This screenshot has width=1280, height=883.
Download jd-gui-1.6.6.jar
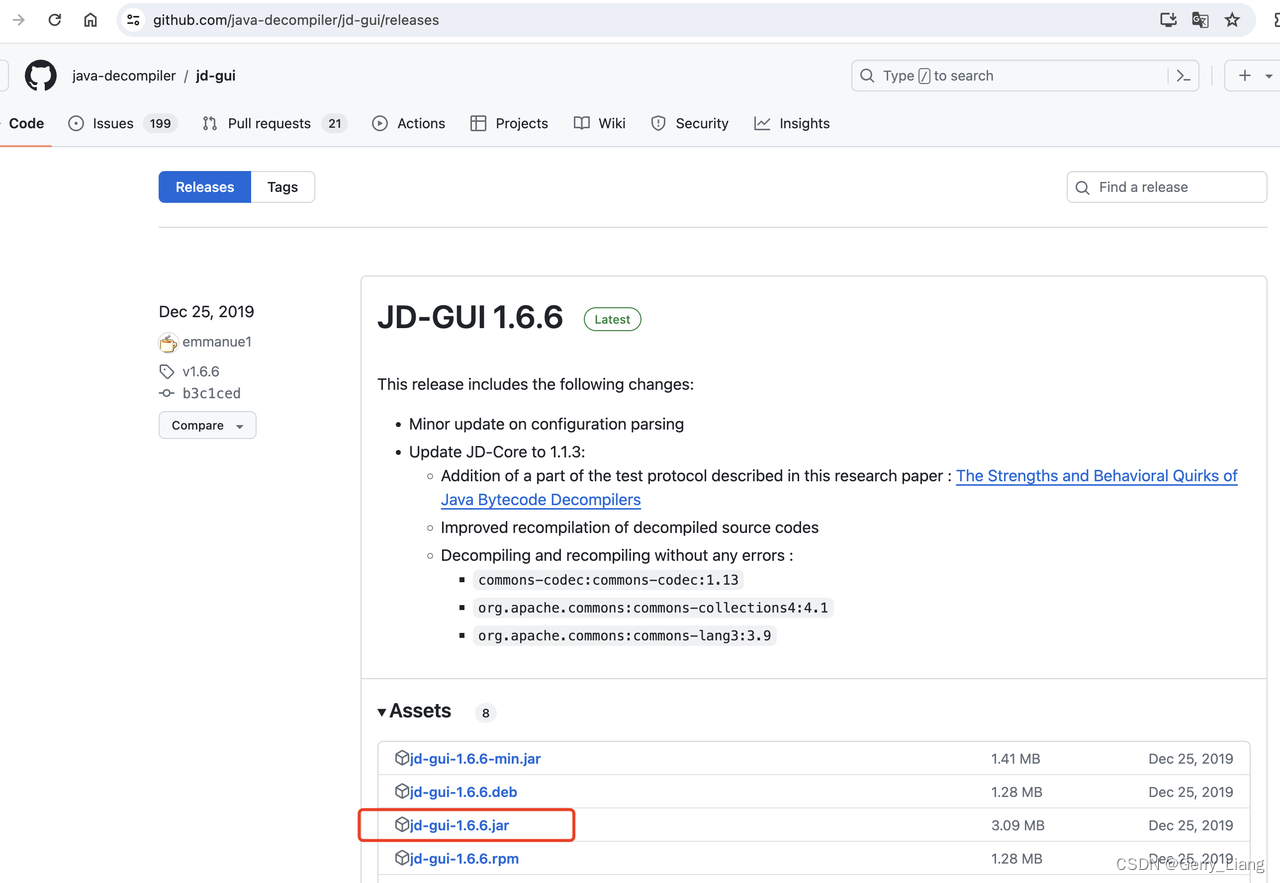coord(460,825)
